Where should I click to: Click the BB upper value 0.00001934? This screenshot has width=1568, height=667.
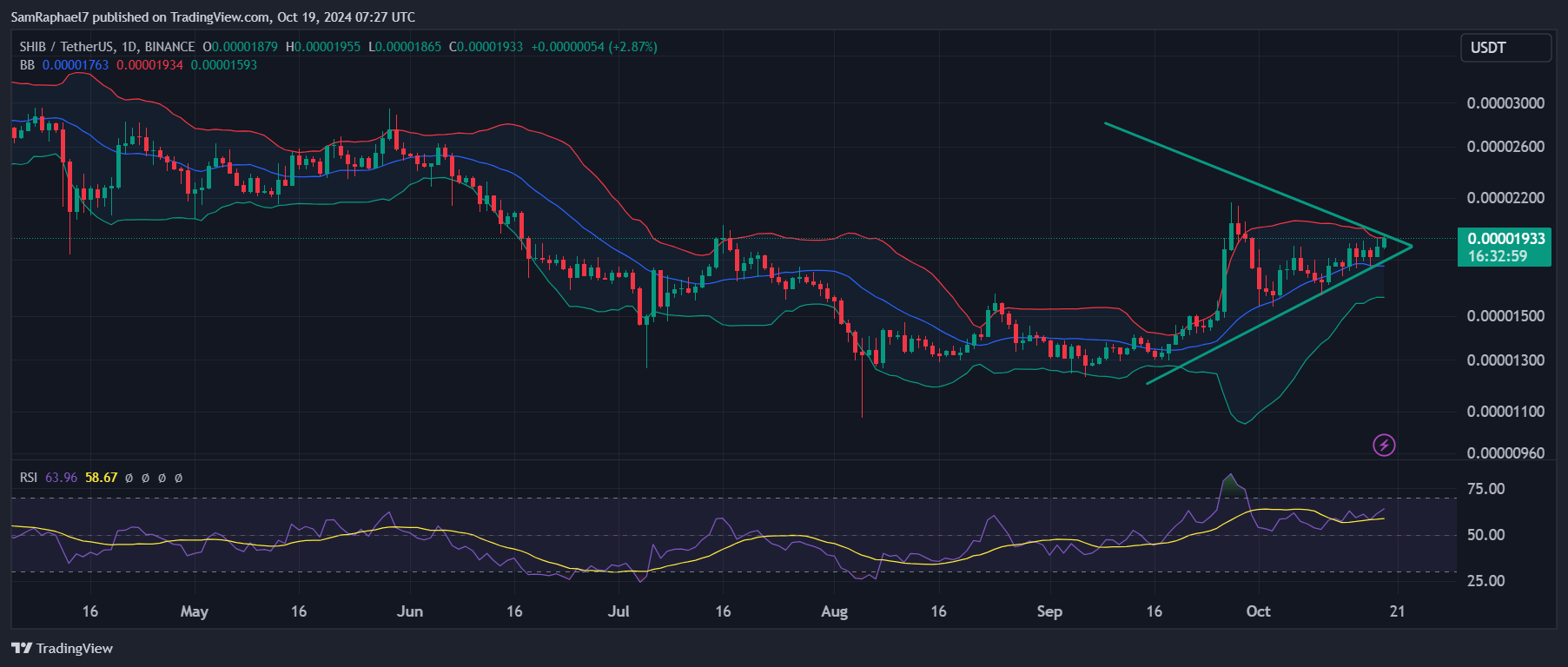pyautogui.click(x=149, y=65)
